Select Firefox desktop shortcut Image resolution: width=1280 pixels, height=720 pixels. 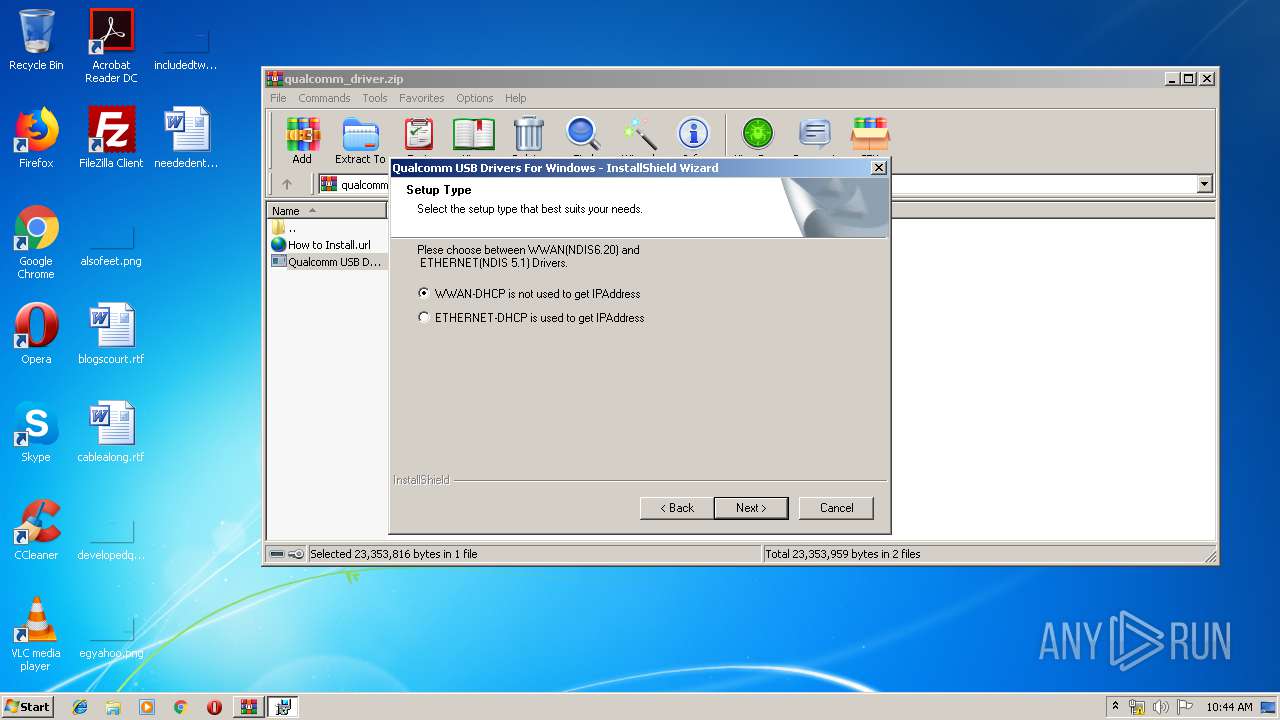36,137
